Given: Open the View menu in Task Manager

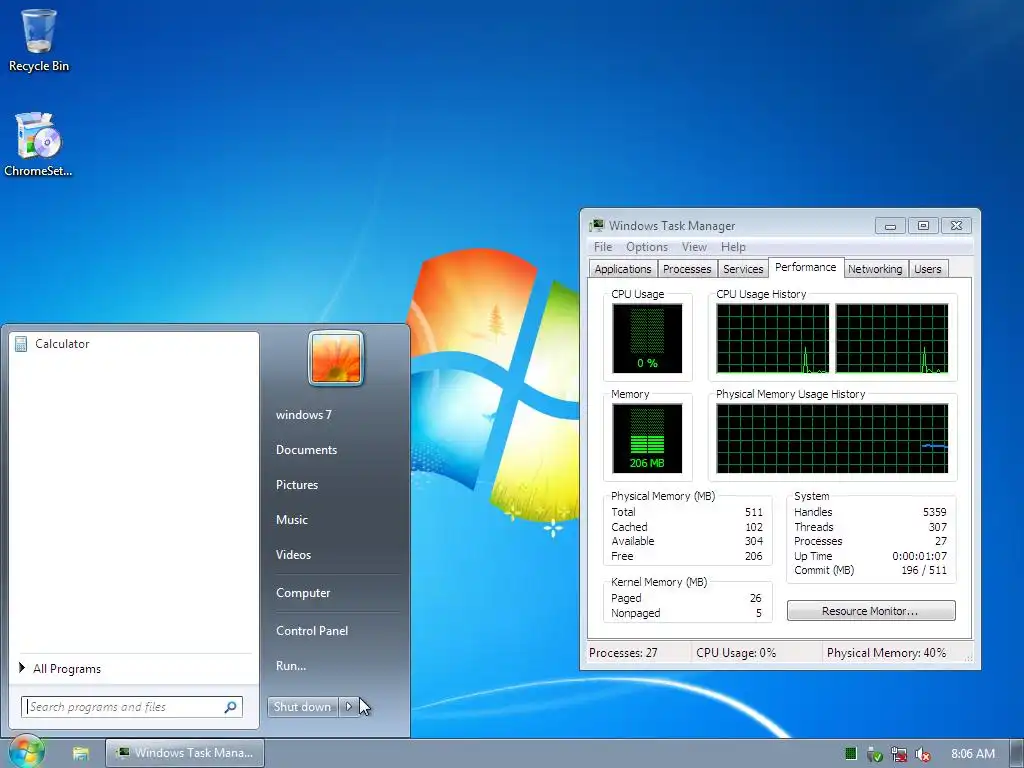Looking at the screenshot, I should pos(694,247).
